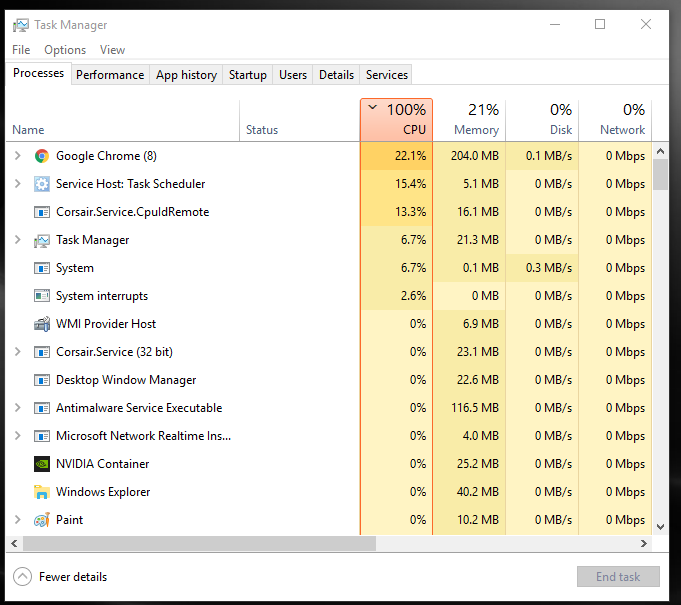Sort by the Name column header
The image size is (681, 605).
pyautogui.click(x=122, y=121)
